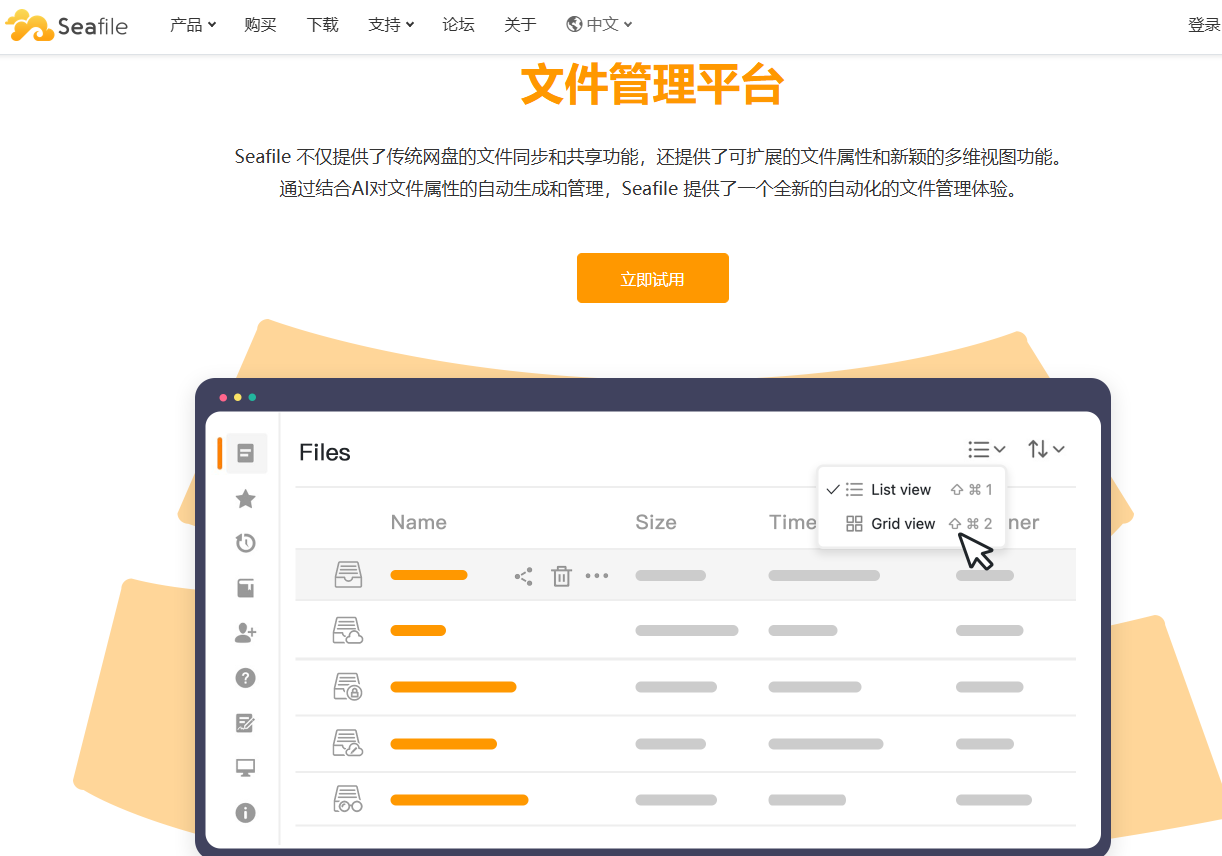
Task: Click the Size column header
Action: pyautogui.click(x=656, y=522)
